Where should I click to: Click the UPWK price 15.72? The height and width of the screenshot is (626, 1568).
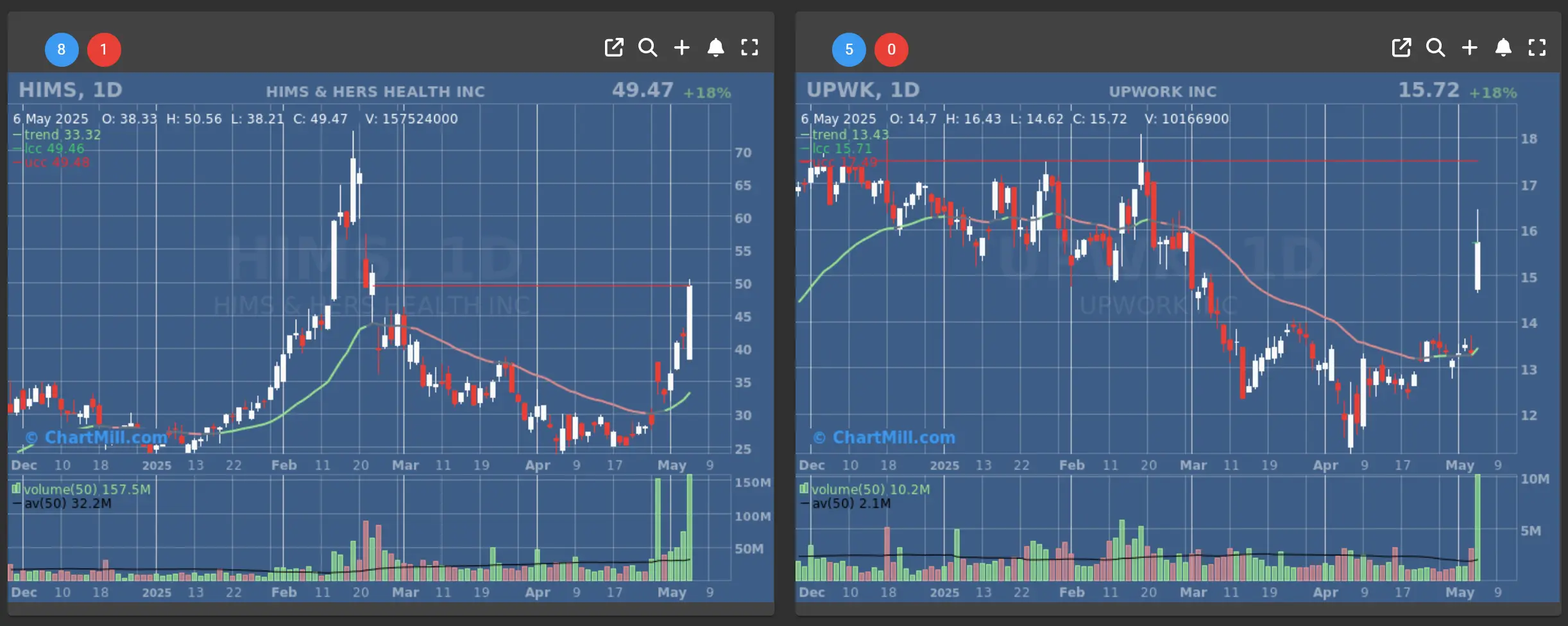pos(1429,90)
